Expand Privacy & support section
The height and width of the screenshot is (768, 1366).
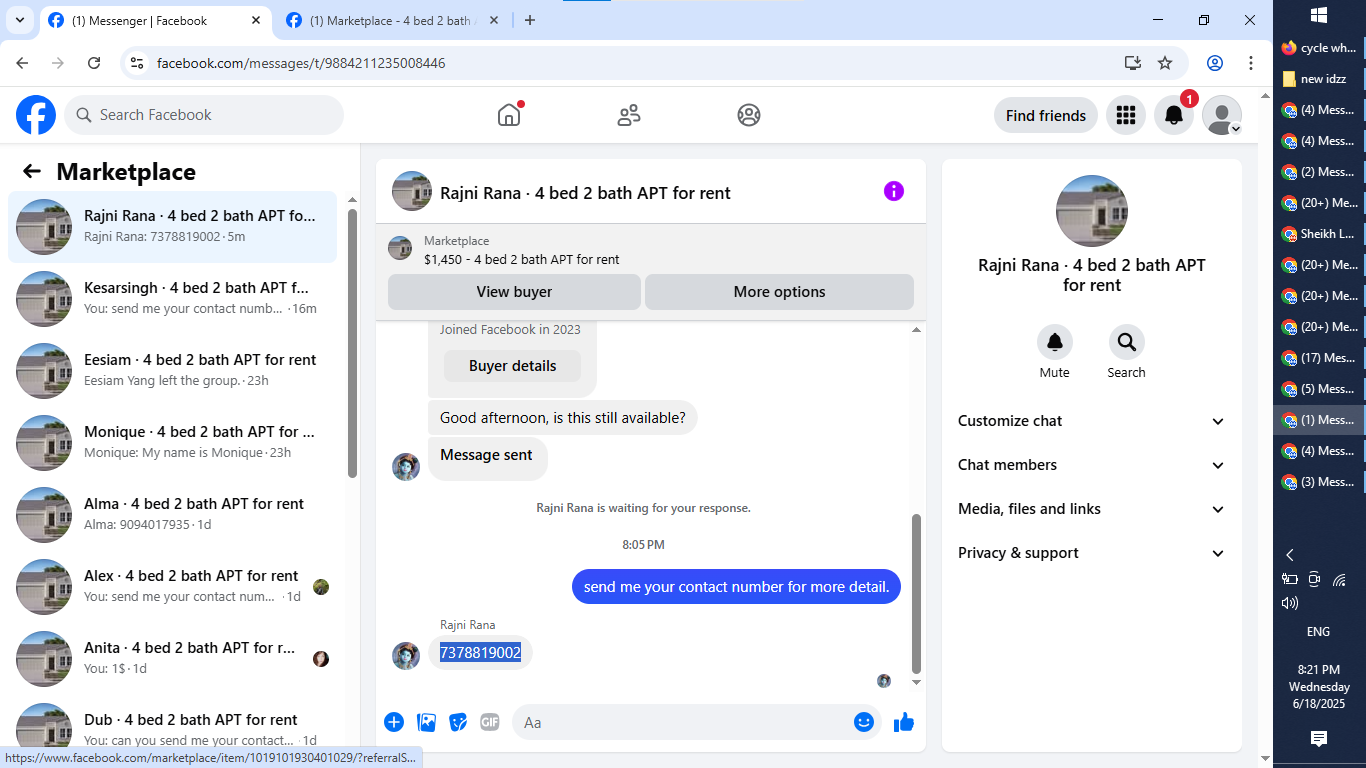click(1092, 553)
